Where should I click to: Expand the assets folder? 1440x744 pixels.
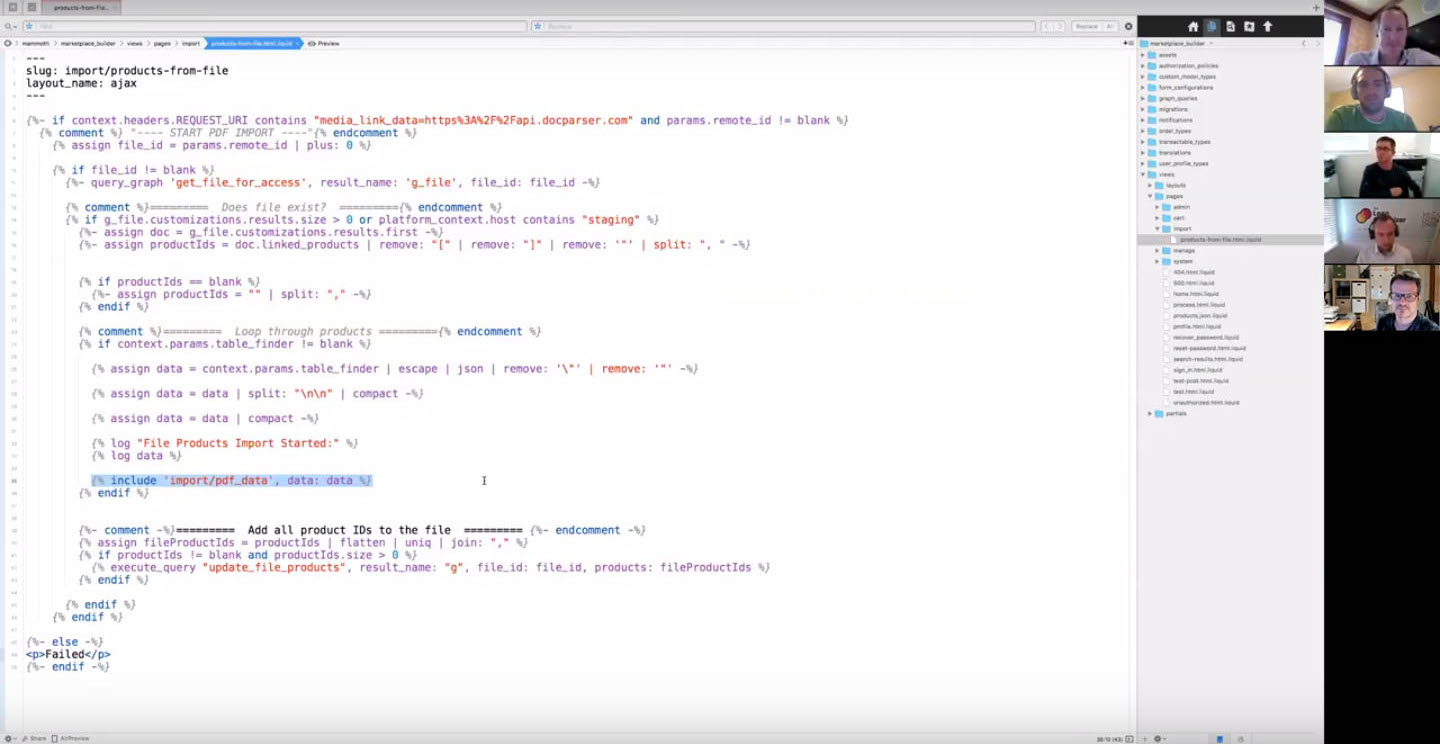[x=1143, y=55]
